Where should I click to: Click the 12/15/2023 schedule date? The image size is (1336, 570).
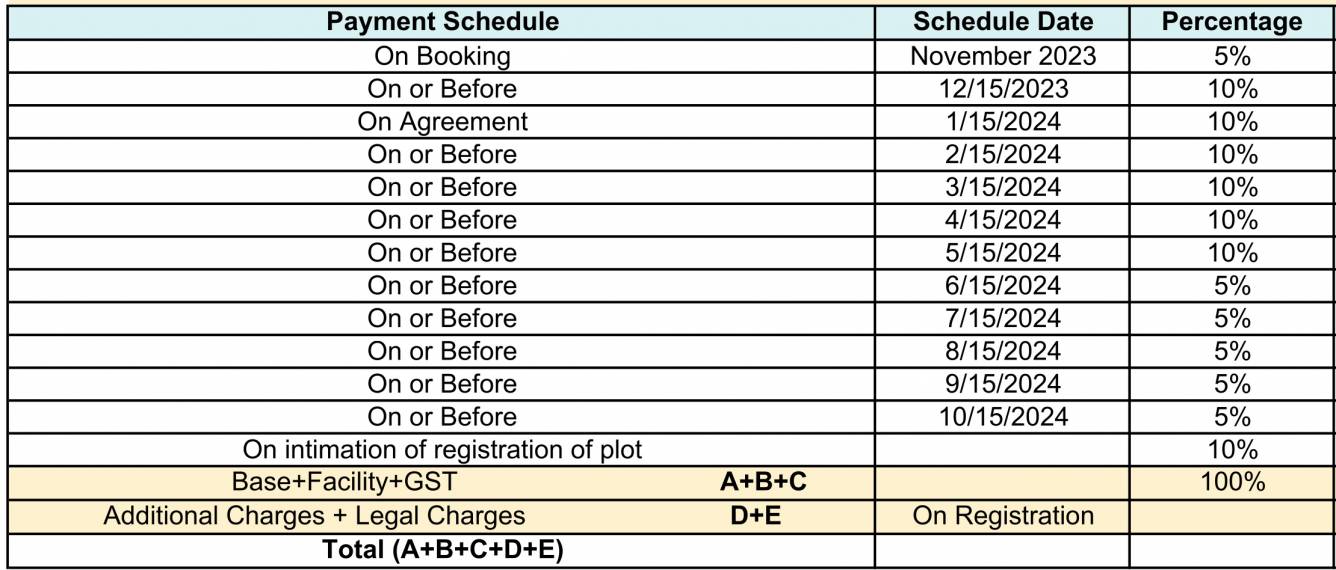(1003, 89)
